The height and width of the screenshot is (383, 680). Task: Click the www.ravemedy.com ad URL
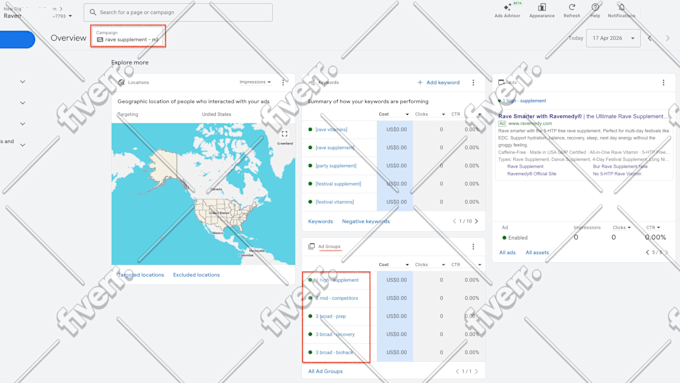pos(530,124)
